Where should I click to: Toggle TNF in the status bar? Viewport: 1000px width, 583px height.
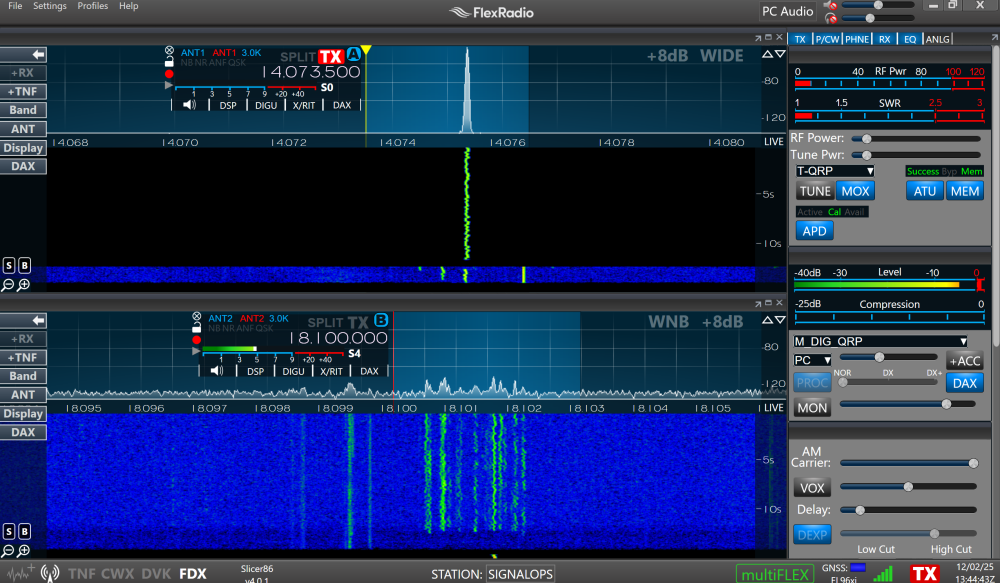tap(82, 573)
